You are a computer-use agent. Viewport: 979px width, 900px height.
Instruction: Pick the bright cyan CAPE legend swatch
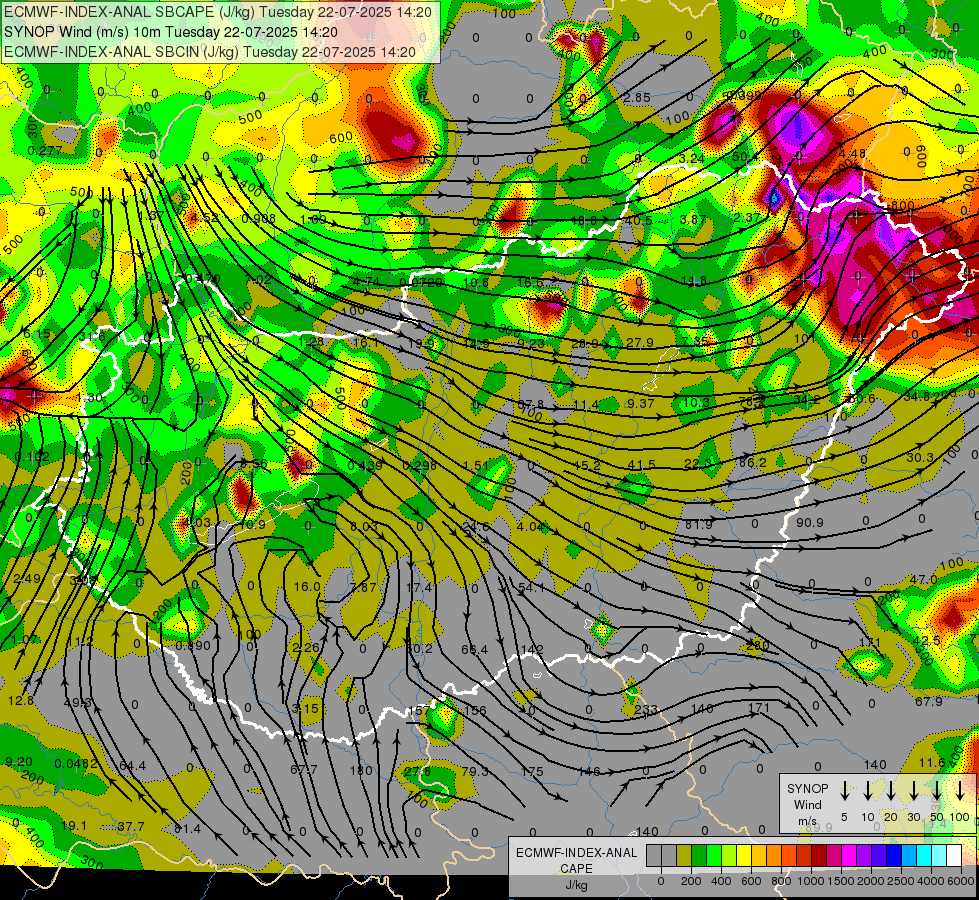click(924, 856)
